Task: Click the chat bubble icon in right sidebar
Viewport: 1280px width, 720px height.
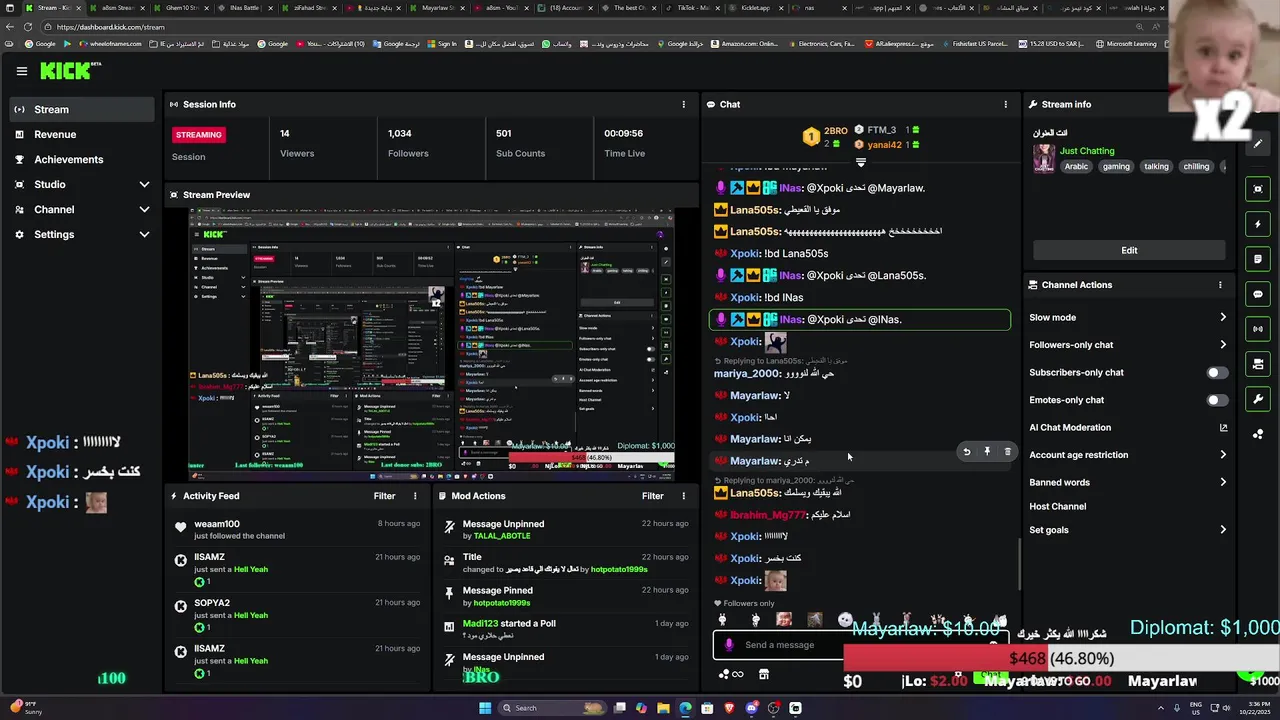Action: pos(1258,294)
